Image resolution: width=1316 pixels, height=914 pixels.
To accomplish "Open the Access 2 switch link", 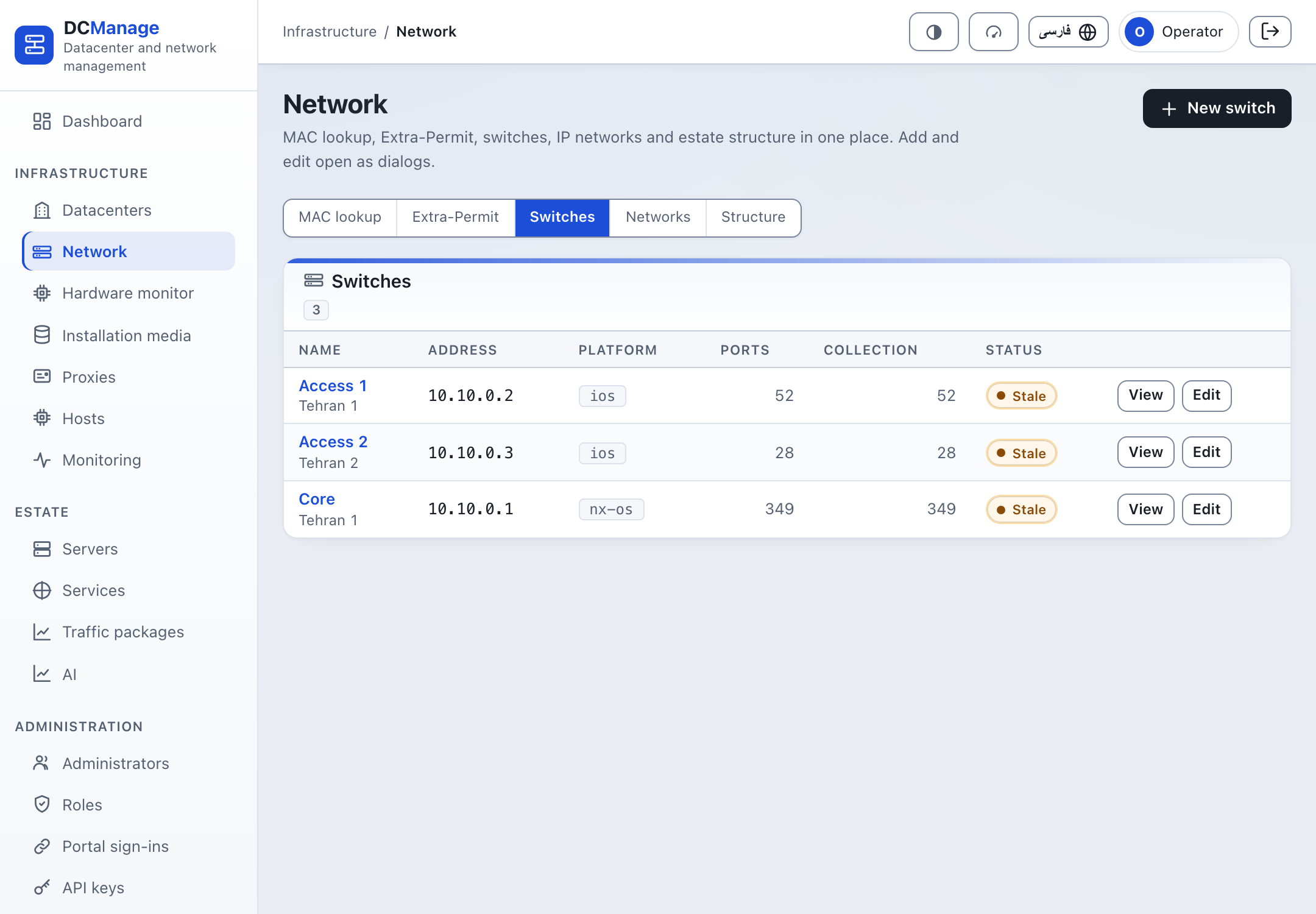I will (x=333, y=442).
